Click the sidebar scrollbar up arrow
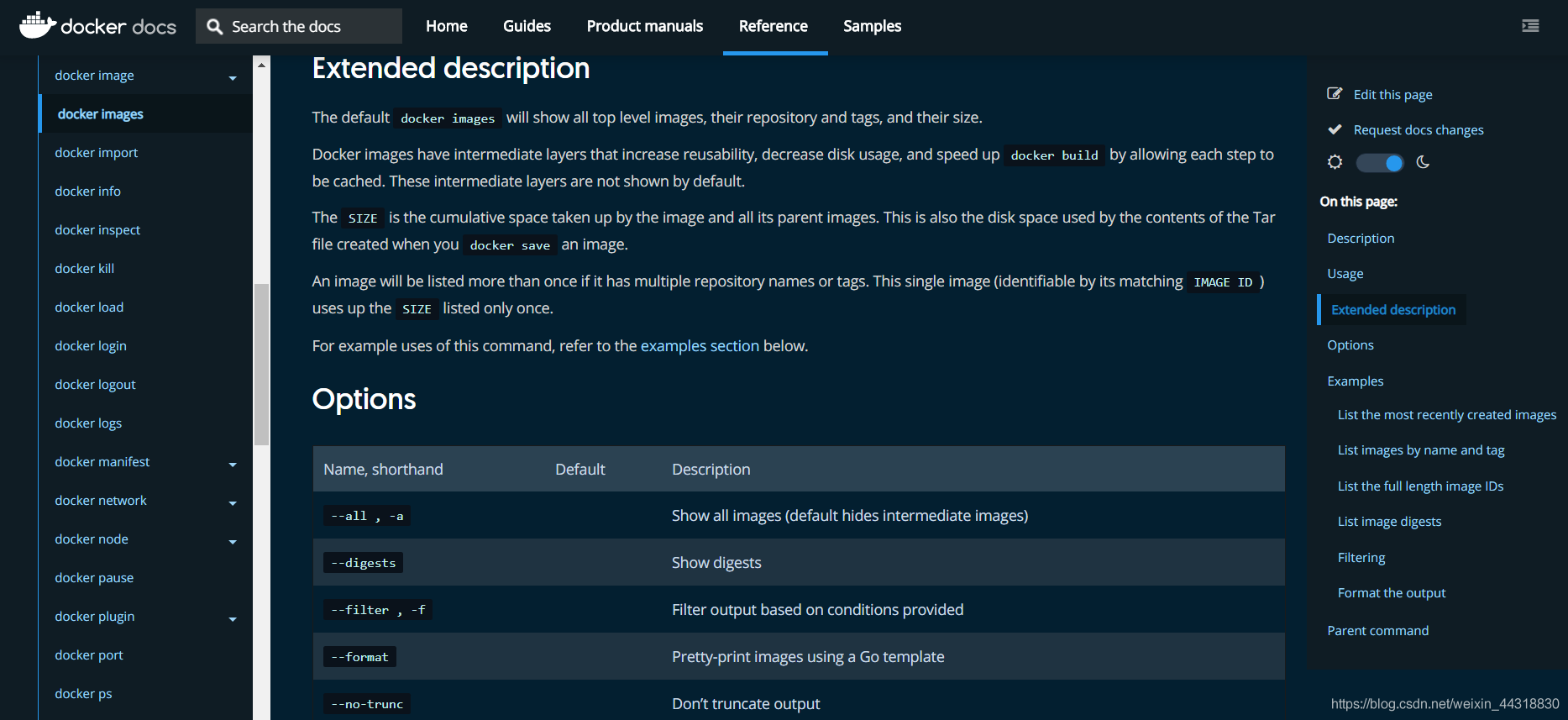 pos(261,64)
